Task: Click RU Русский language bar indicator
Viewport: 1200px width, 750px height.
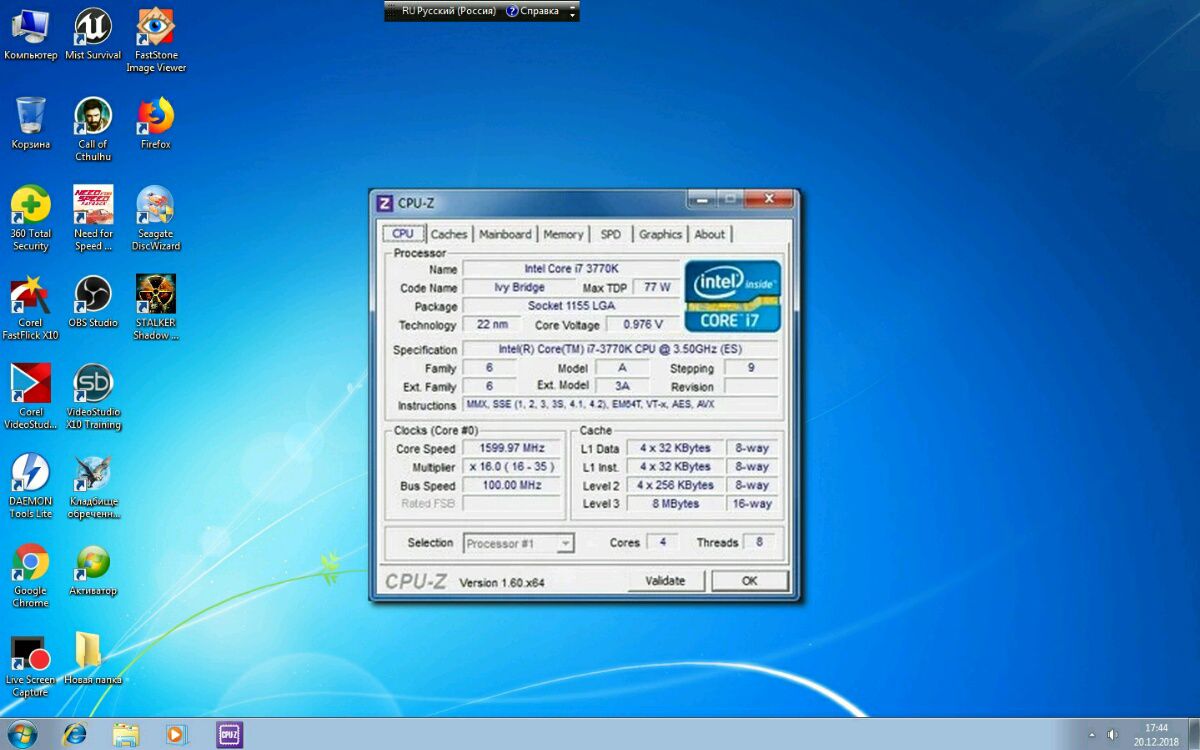Action: coord(448,11)
